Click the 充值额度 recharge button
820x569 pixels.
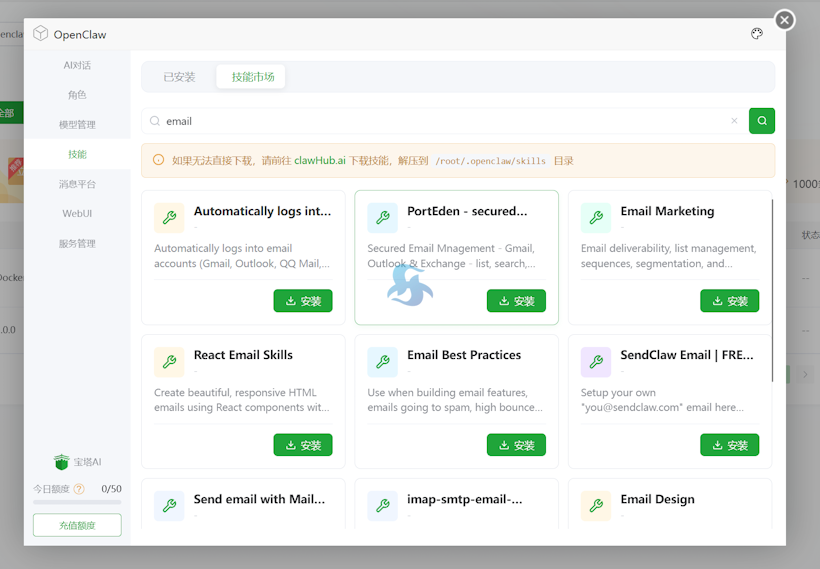click(77, 525)
